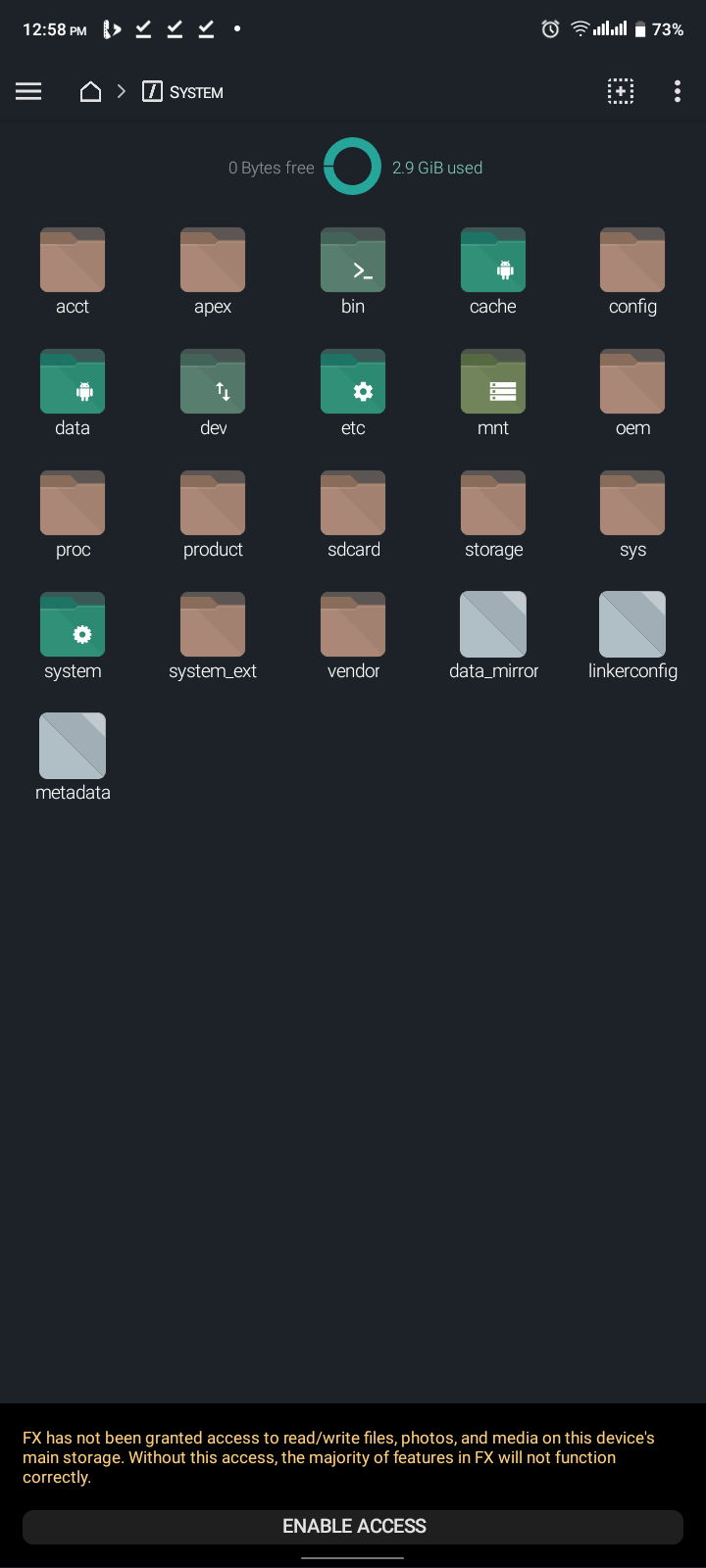Open the metadata item
This screenshot has width=706, height=1568.
coord(73,748)
